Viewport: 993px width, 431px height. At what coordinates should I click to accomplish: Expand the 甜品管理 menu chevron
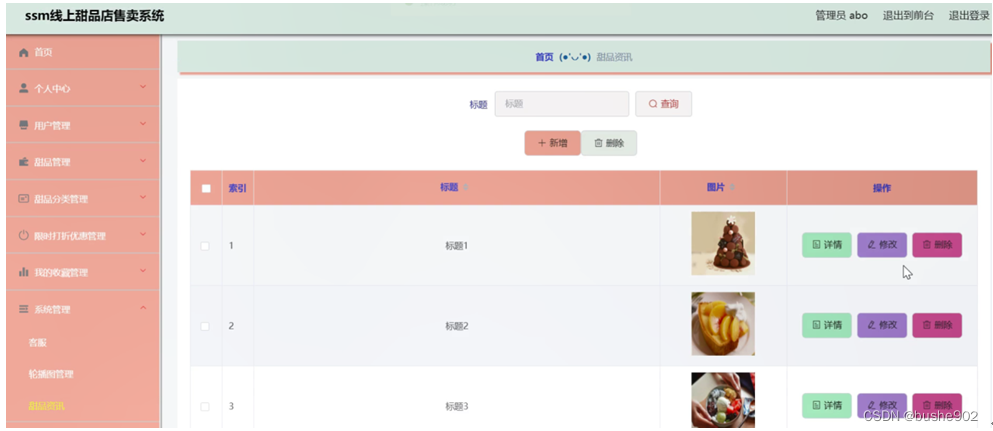click(x=143, y=160)
